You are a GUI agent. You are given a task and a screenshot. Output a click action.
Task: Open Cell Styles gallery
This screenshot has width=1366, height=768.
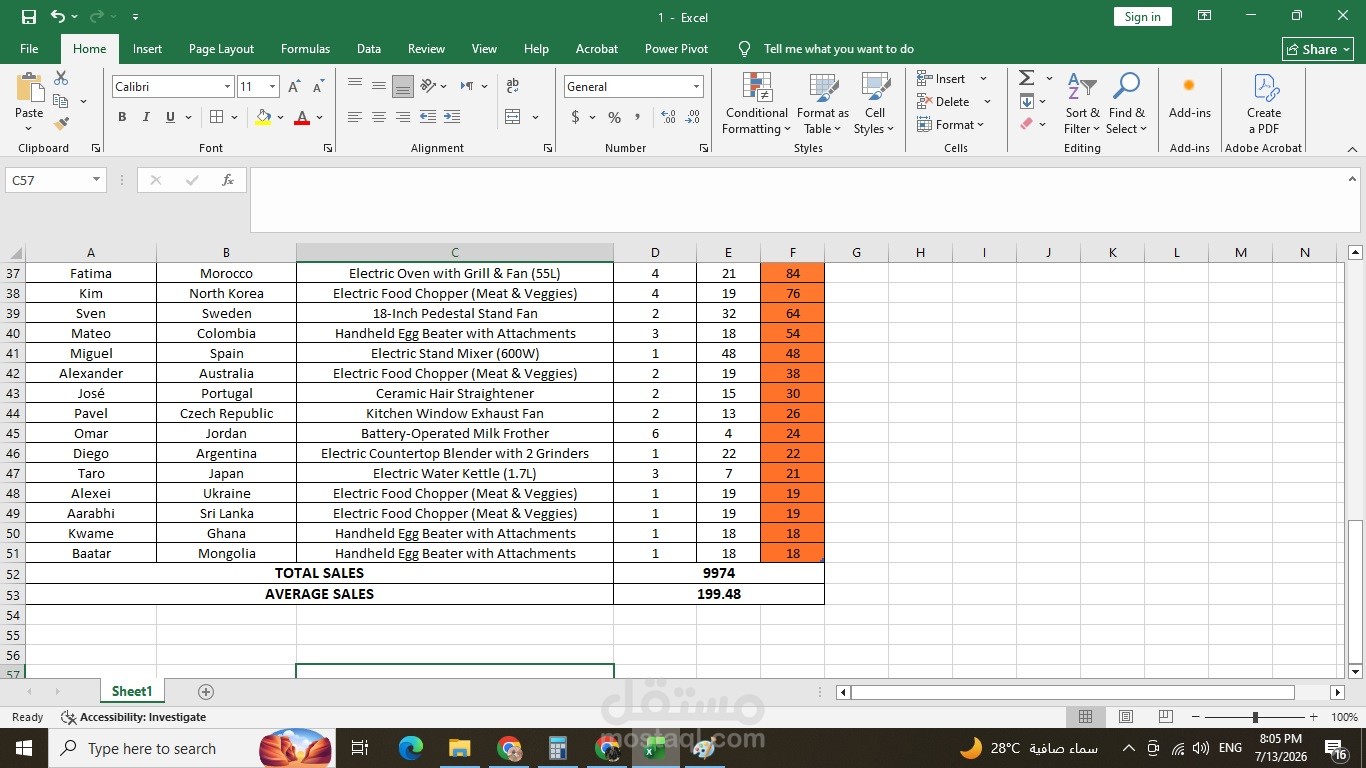tap(875, 104)
